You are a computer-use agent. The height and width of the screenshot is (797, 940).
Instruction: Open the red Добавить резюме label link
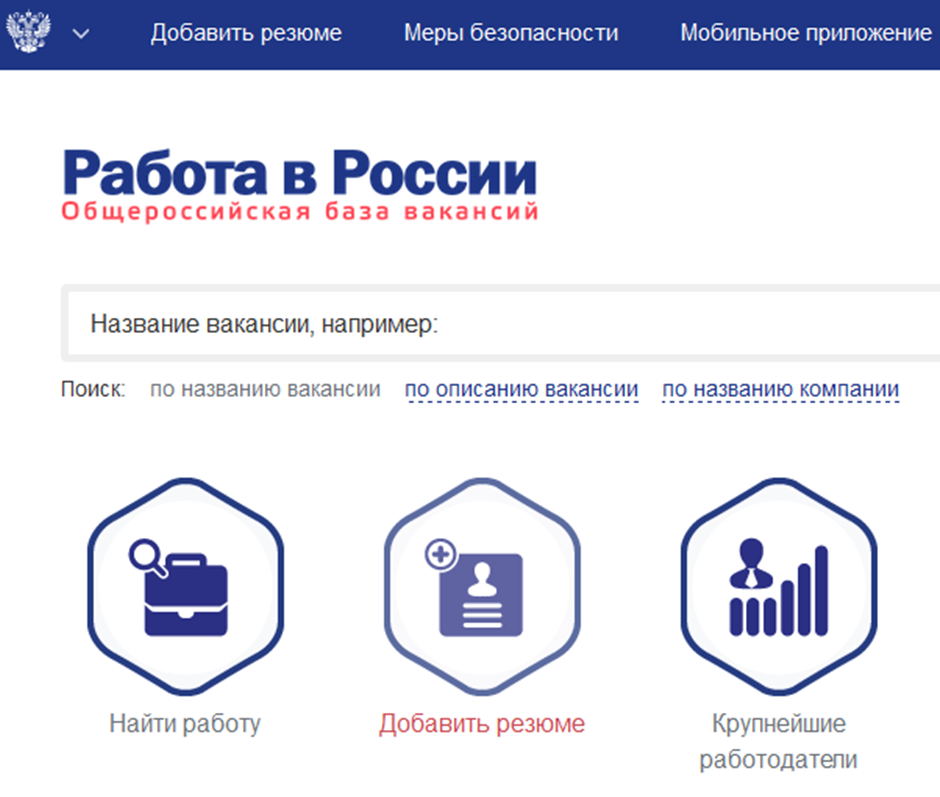(482, 724)
